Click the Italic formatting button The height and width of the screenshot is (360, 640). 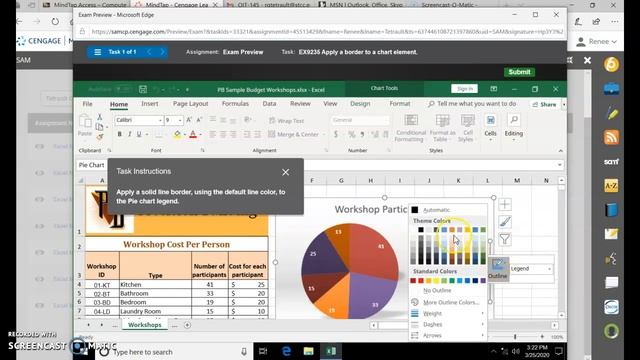129,134
